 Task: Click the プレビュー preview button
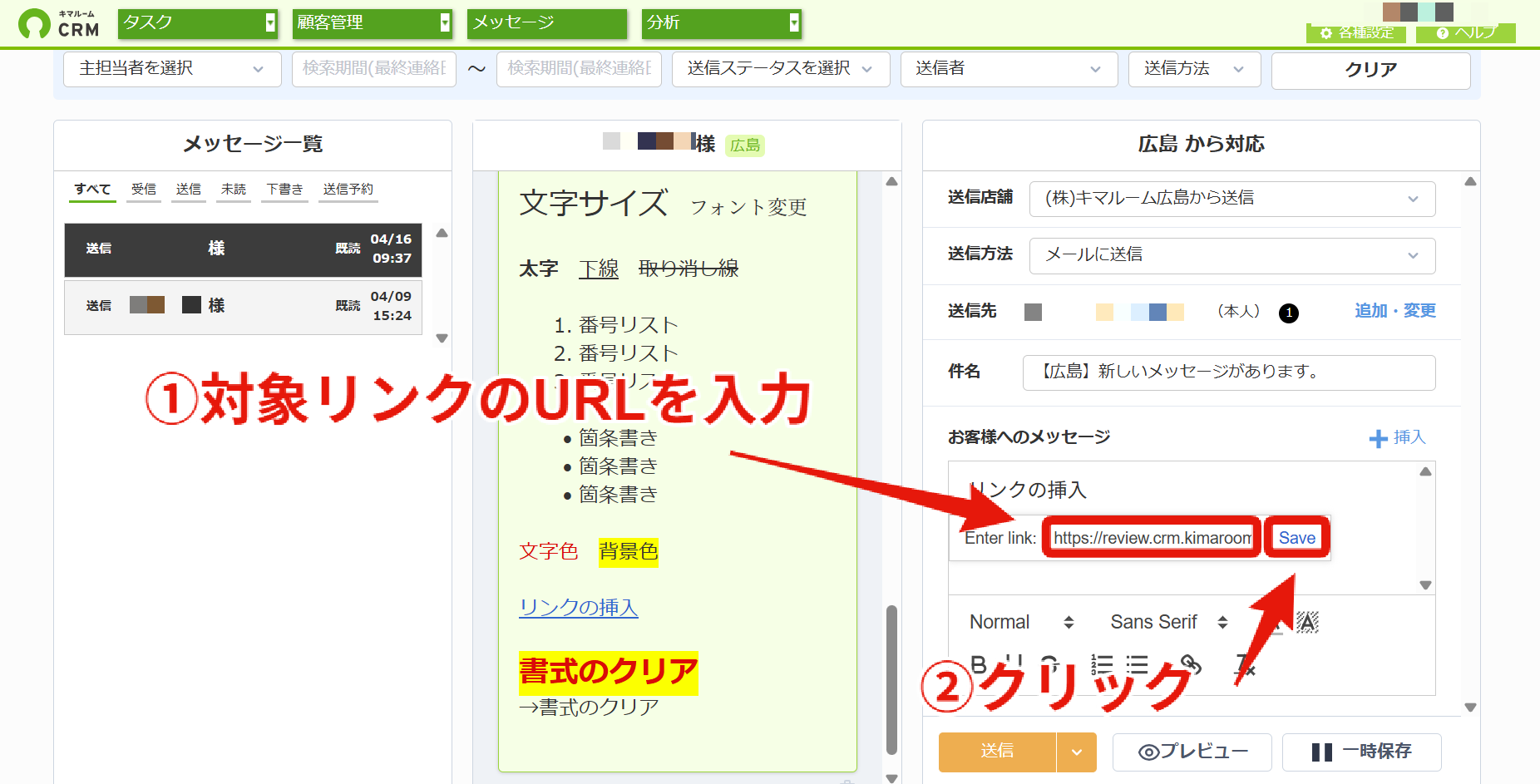tap(1192, 752)
